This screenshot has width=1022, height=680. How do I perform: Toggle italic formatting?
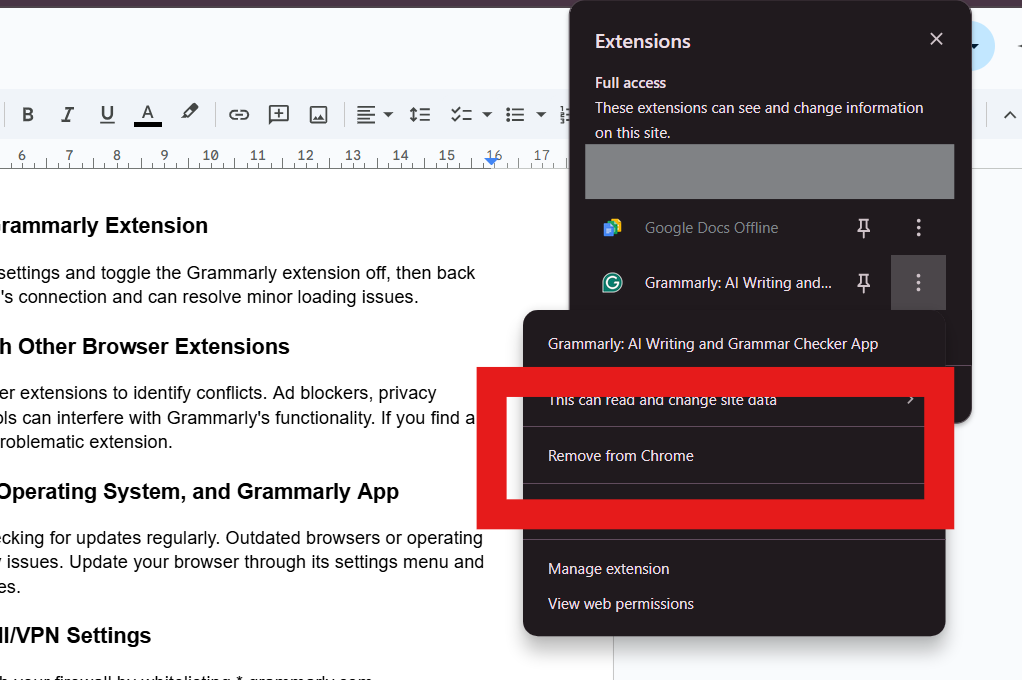click(67, 115)
